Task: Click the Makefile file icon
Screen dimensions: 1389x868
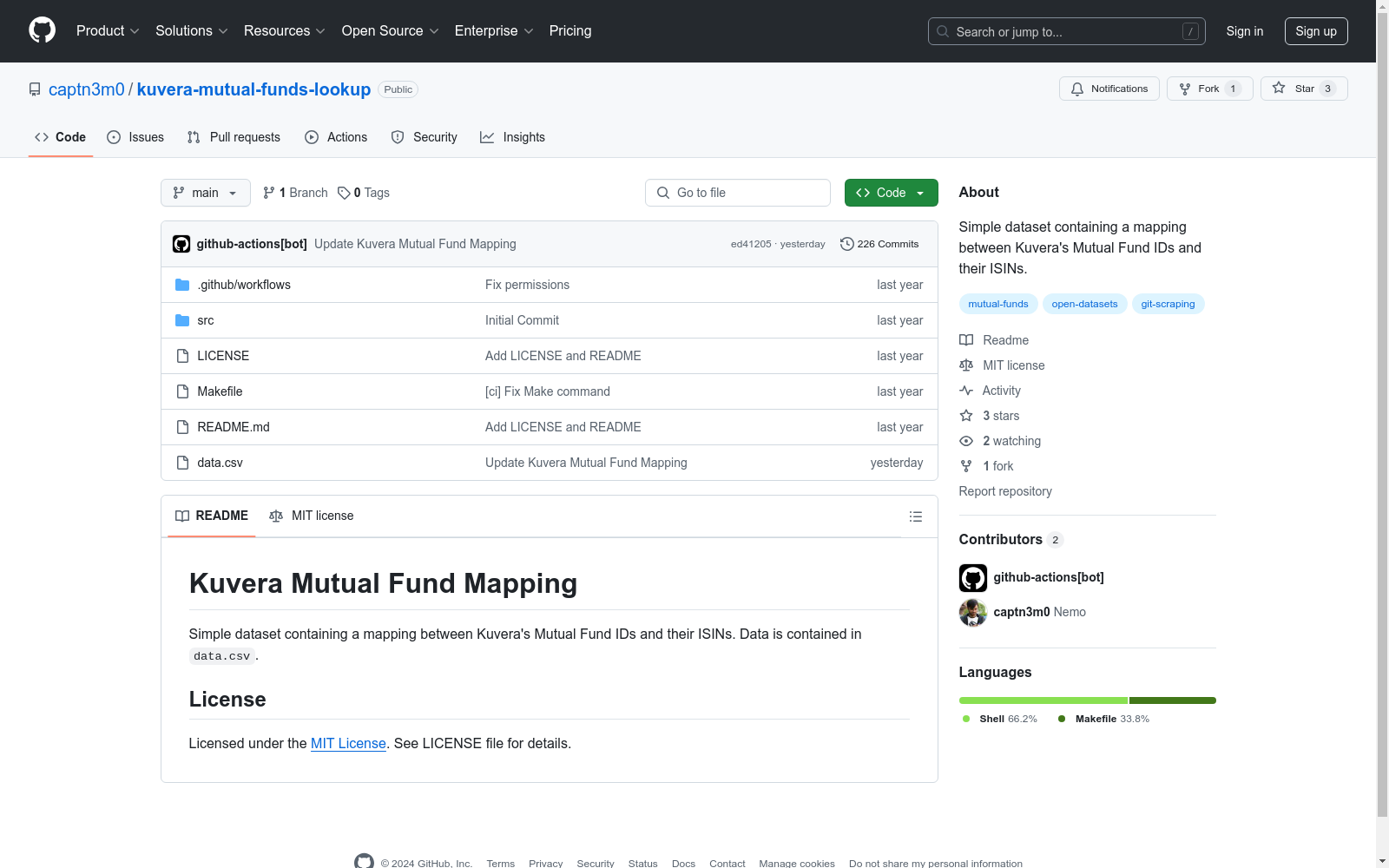Action: (182, 391)
